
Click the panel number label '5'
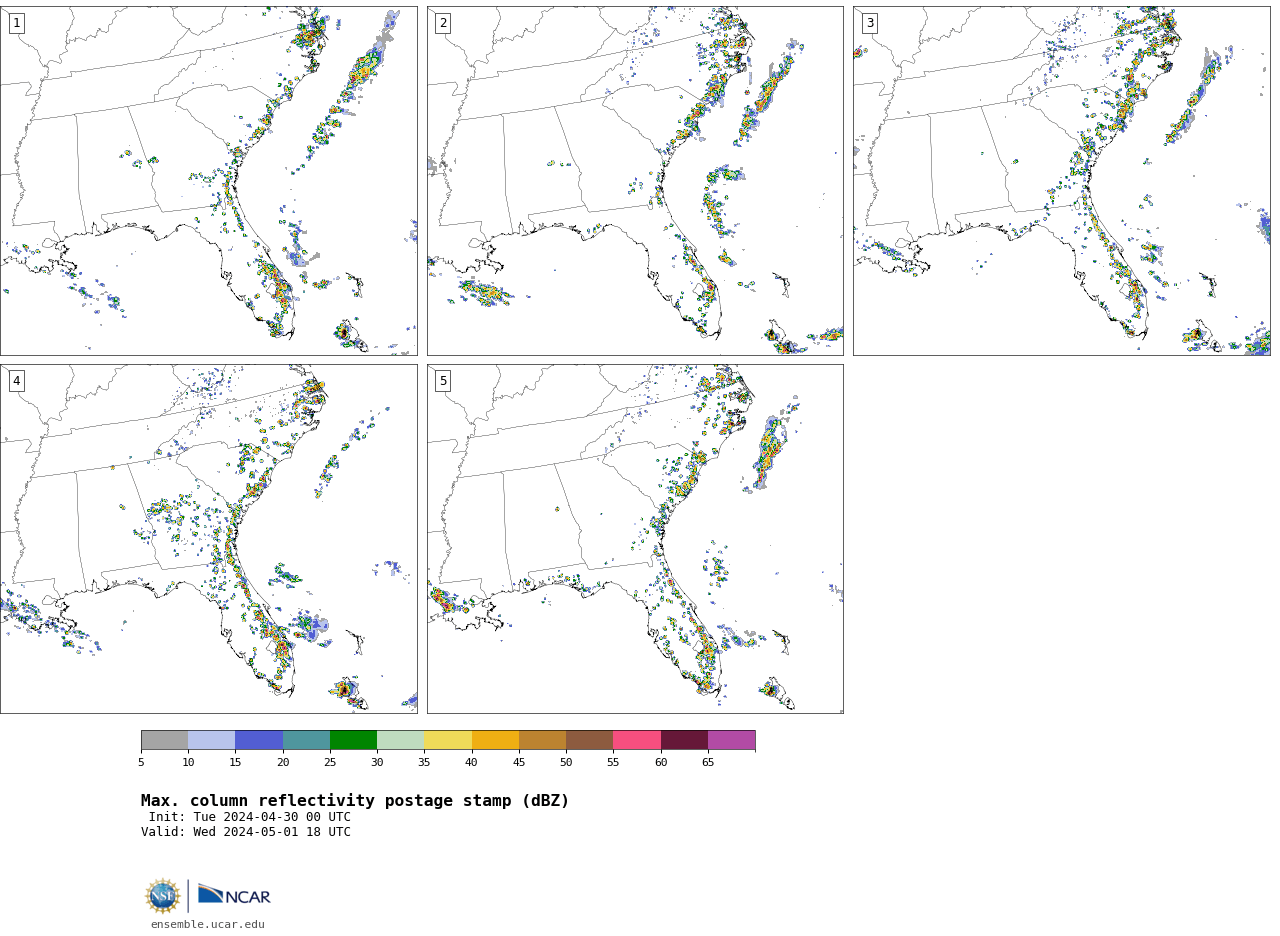coord(443,381)
